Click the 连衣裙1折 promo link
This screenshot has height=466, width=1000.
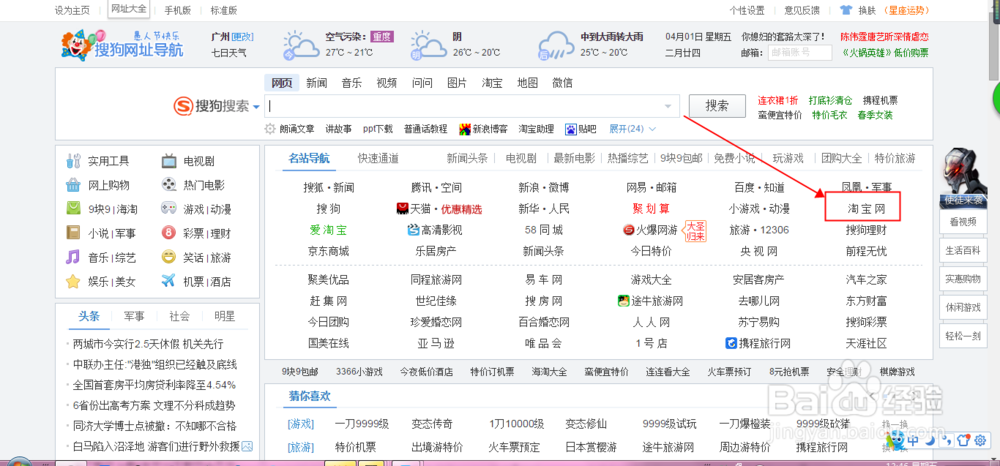point(777,100)
